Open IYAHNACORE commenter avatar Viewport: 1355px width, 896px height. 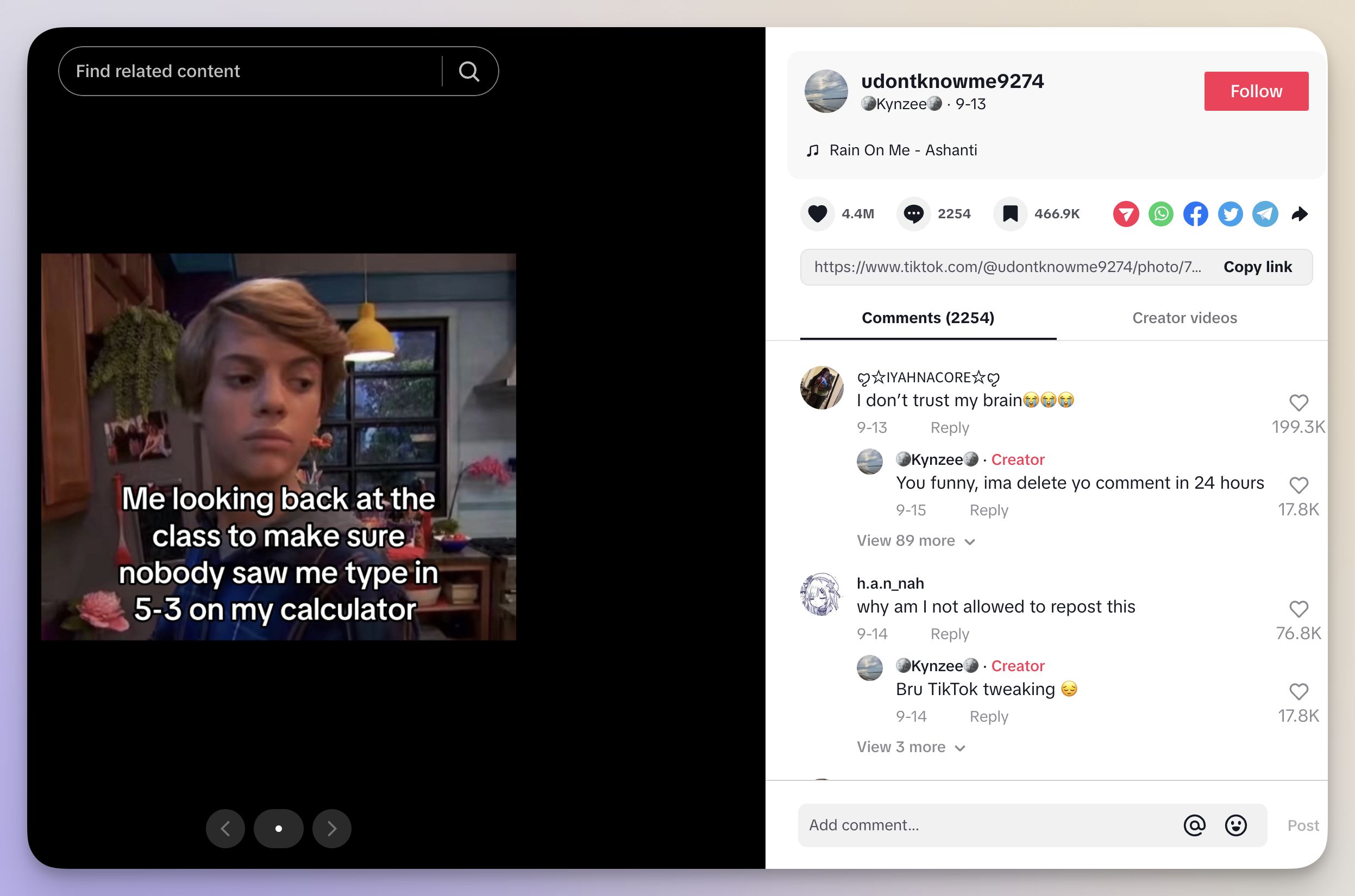point(821,388)
